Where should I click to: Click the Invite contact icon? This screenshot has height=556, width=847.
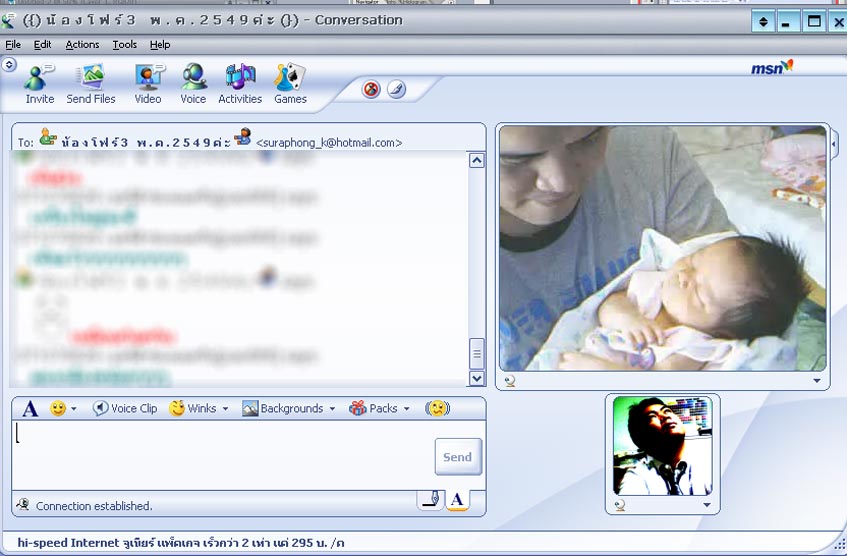coord(40,83)
